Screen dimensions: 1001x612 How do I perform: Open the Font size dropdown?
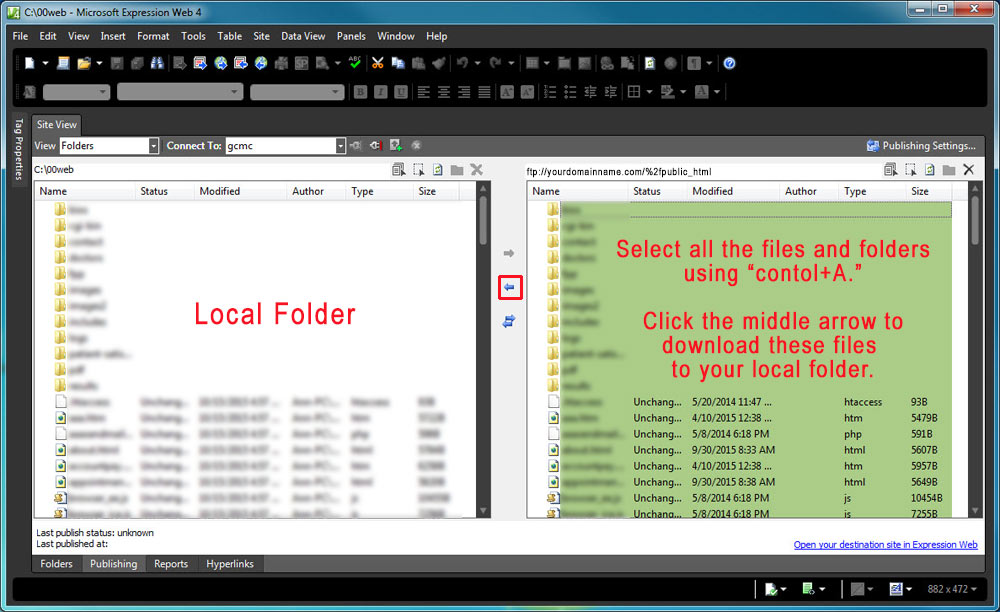click(x=297, y=92)
